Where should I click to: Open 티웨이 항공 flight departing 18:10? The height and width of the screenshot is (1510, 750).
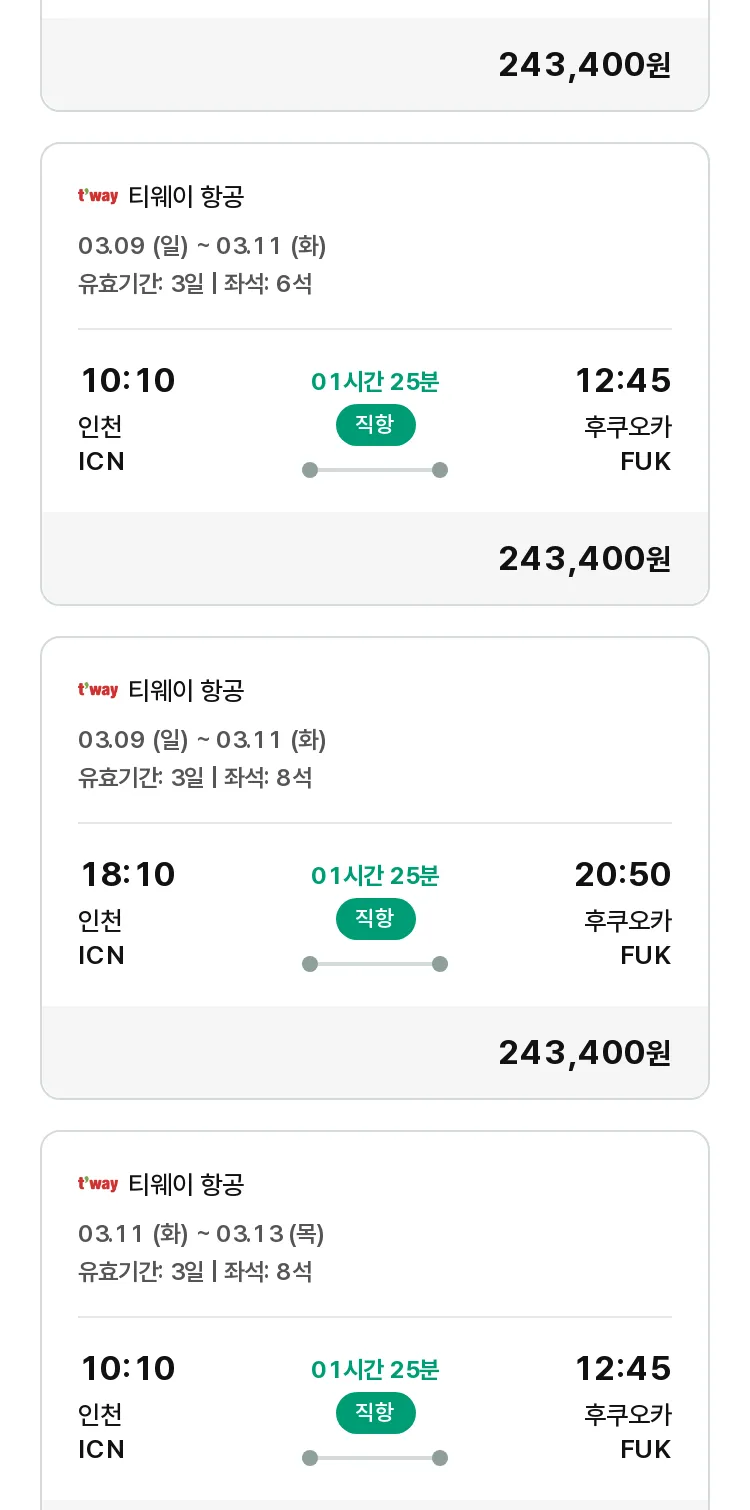point(375,868)
